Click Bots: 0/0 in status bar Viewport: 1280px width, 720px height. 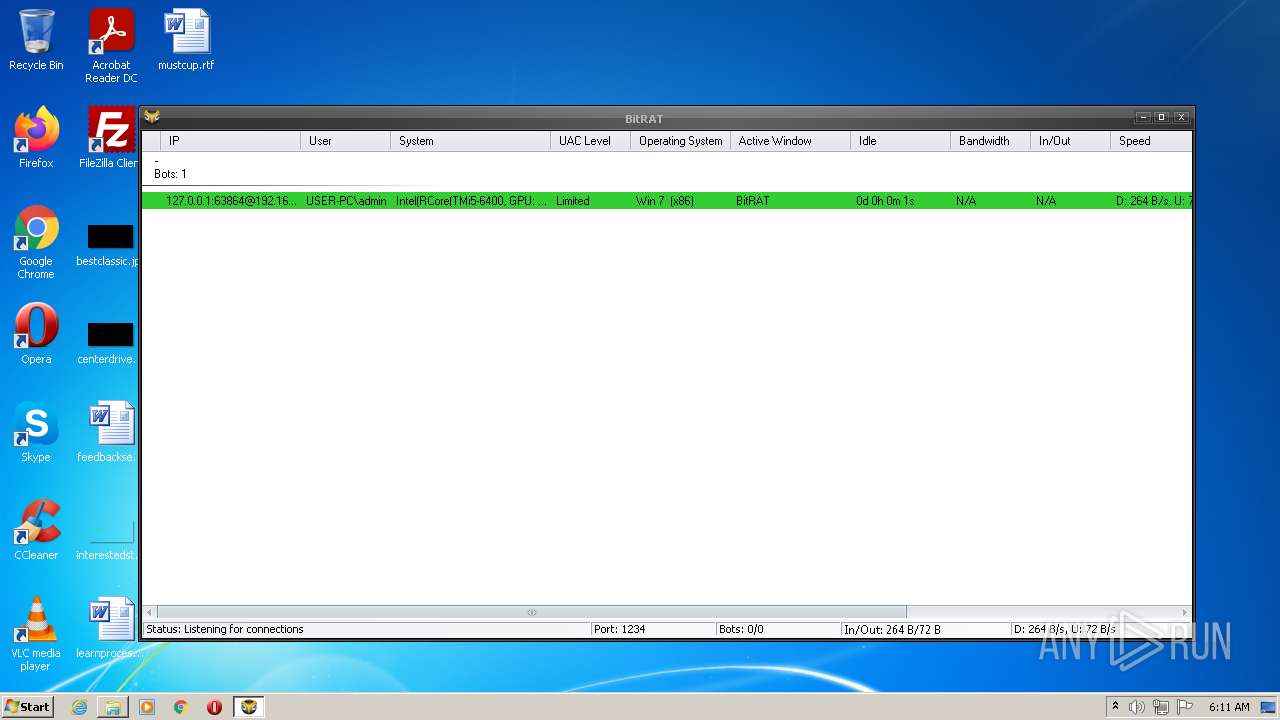coord(741,629)
